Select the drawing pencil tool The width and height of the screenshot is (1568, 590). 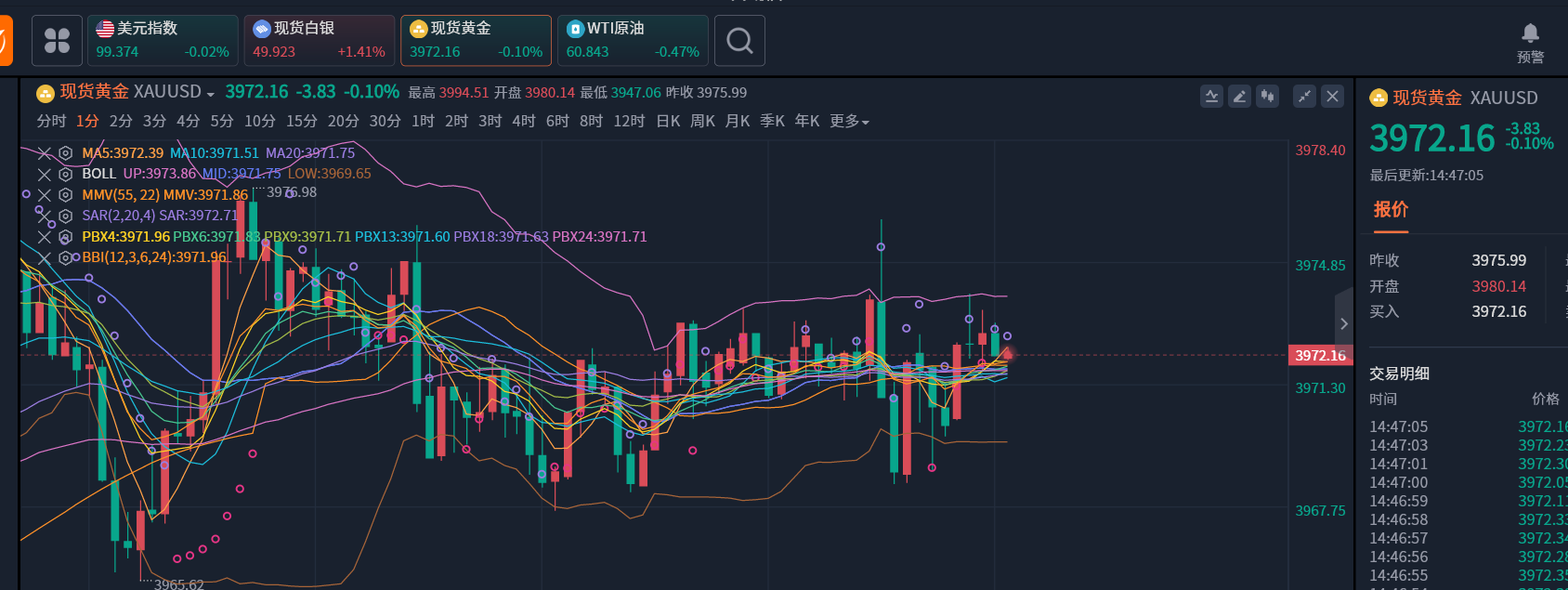click(x=1239, y=97)
